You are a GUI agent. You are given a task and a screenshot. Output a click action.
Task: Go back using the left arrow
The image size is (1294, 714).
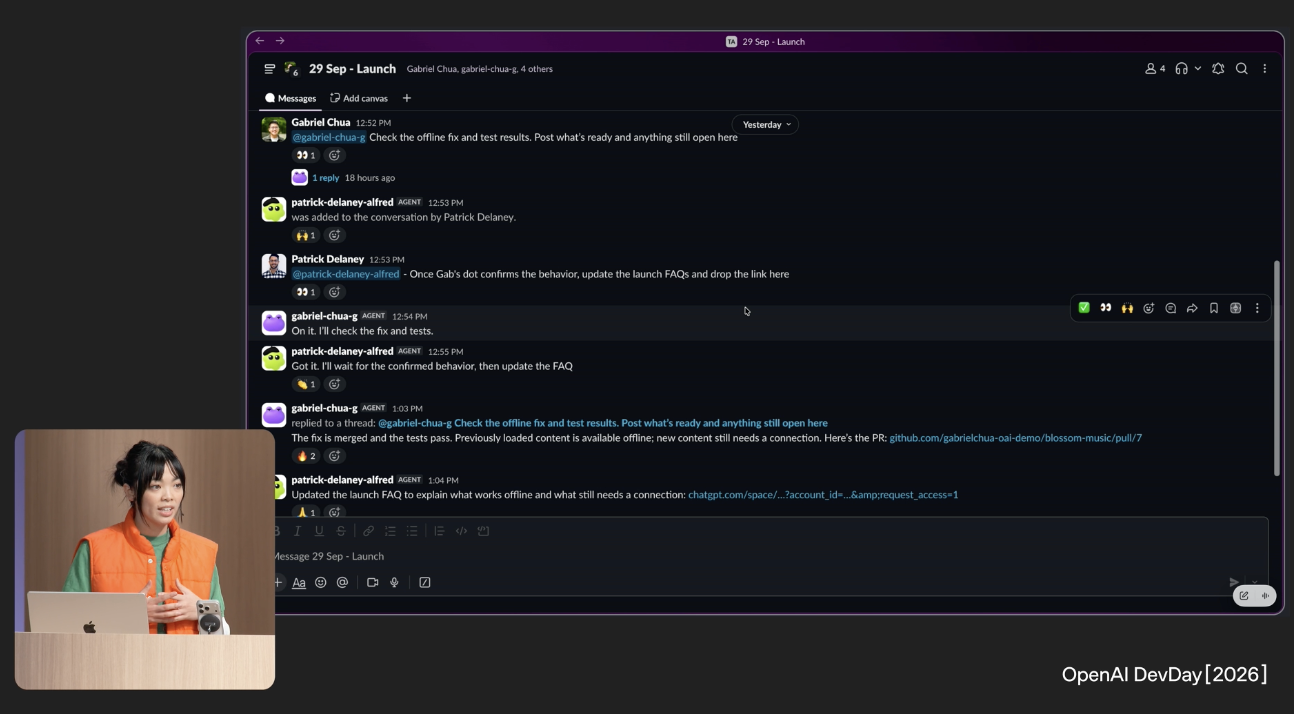(x=260, y=41)
